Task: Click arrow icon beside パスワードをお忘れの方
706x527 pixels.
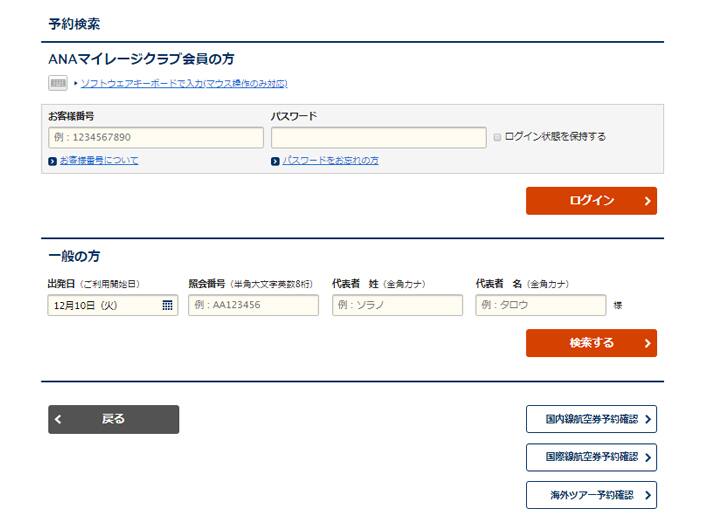Action: [x=275, y=161]
